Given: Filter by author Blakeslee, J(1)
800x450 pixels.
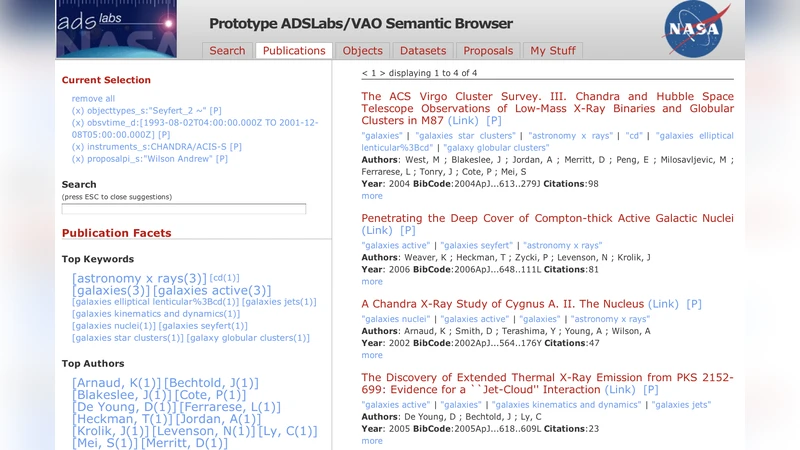Looking at the screenshot, I should [122, 395].
